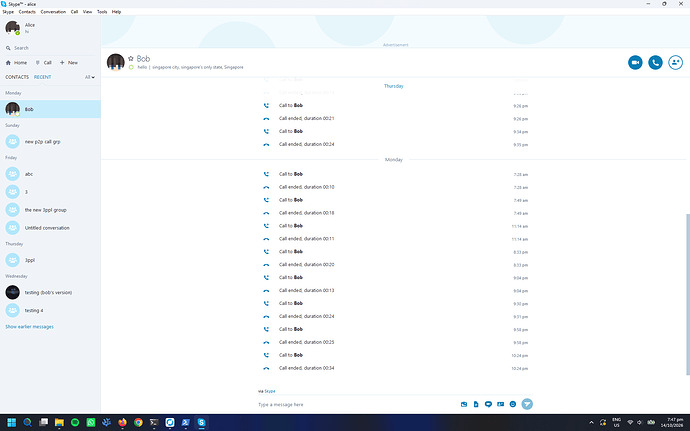Switch to the RECENT tab
This screenshot has height=431, width=690.
[42, 77]
